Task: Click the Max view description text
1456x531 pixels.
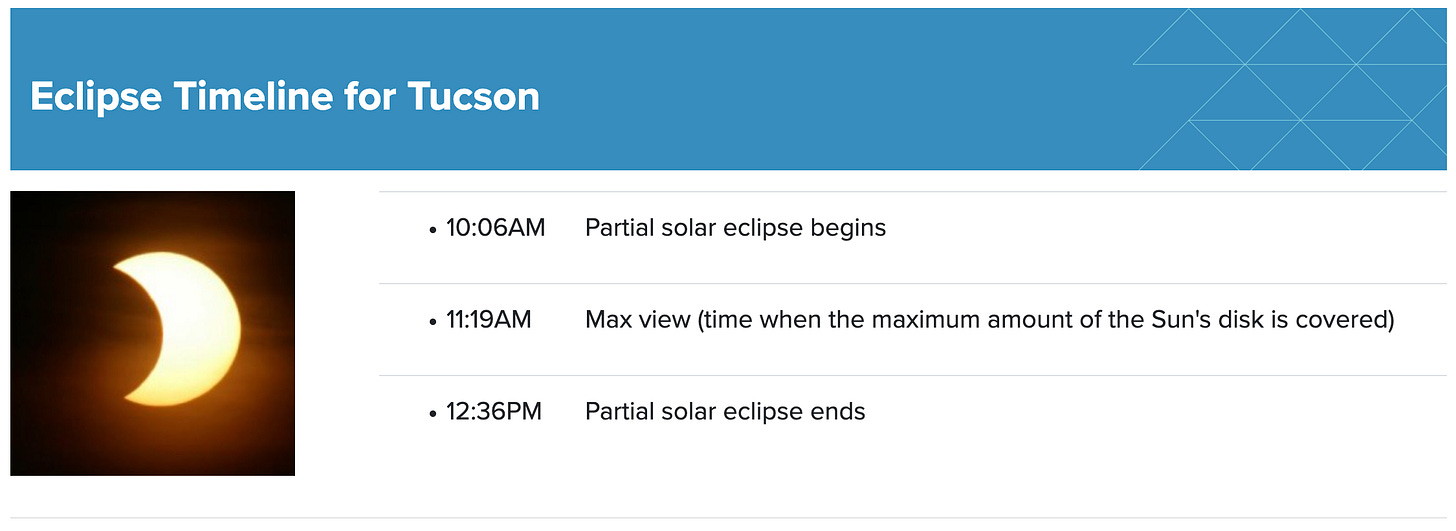Action: (989, 320)
